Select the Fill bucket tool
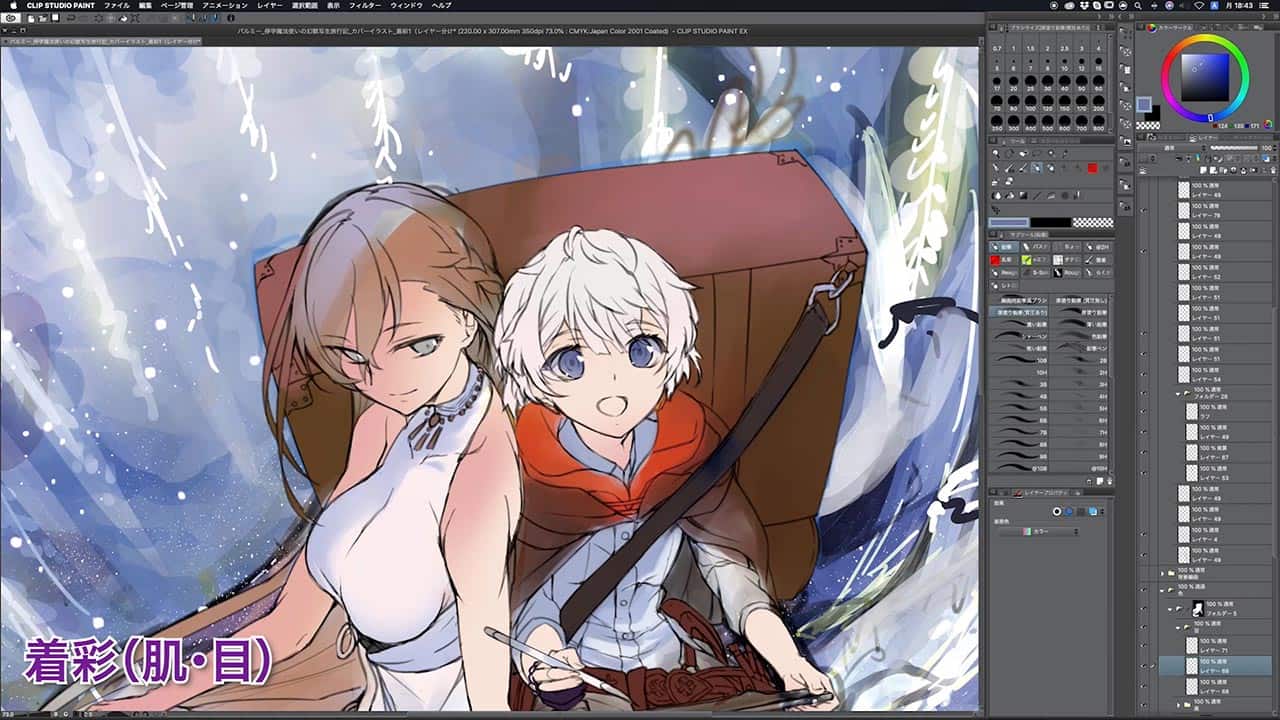 click(1009, 196)
